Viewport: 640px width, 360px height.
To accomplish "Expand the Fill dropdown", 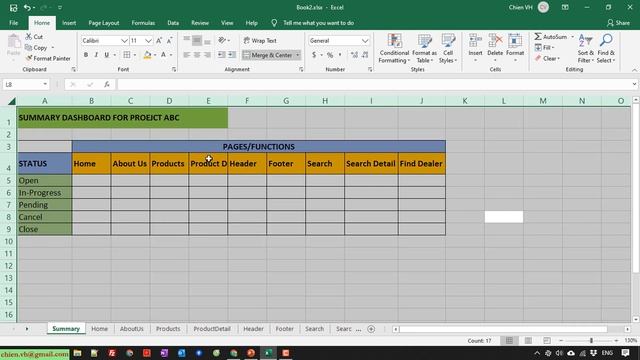I will coord(553,48).
